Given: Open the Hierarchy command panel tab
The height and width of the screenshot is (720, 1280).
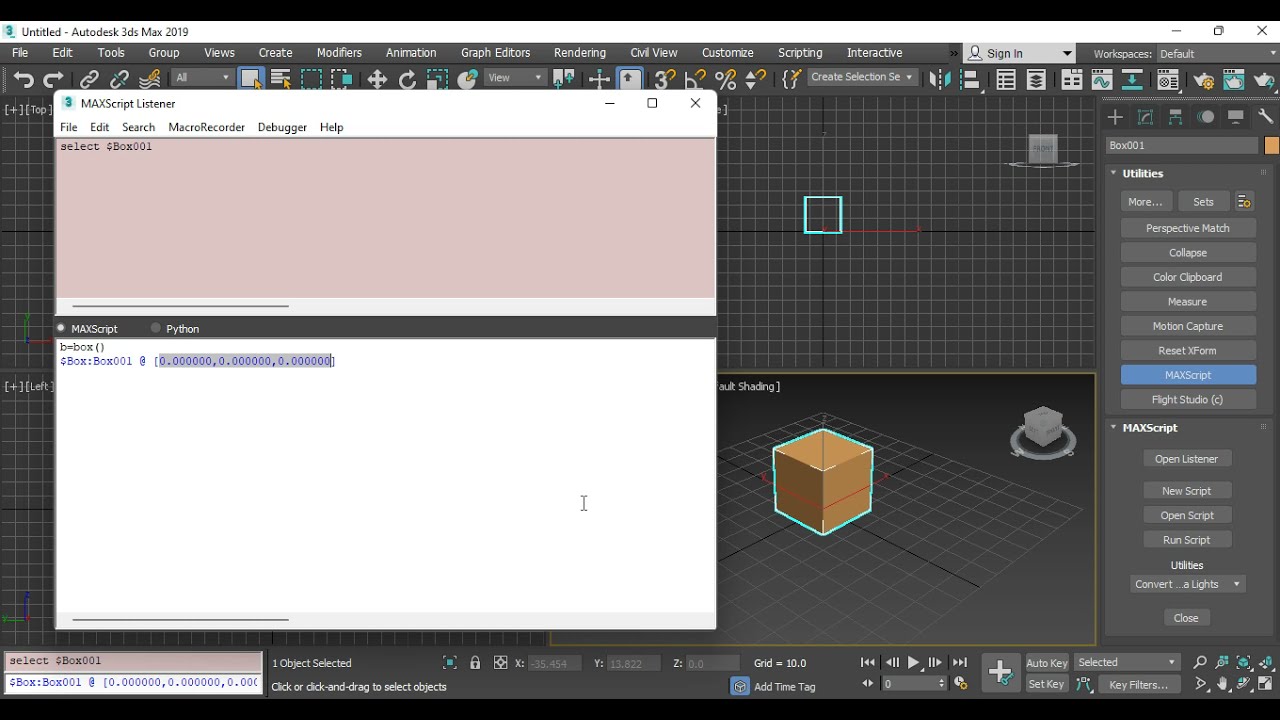Looking at the screenshot, I should [1176, 117].
